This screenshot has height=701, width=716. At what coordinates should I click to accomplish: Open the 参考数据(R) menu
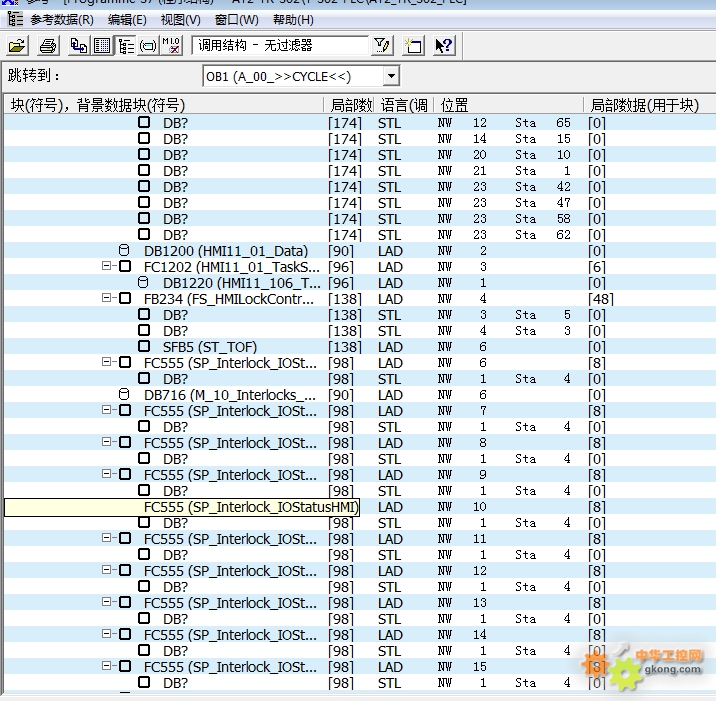tap(62, 20)
